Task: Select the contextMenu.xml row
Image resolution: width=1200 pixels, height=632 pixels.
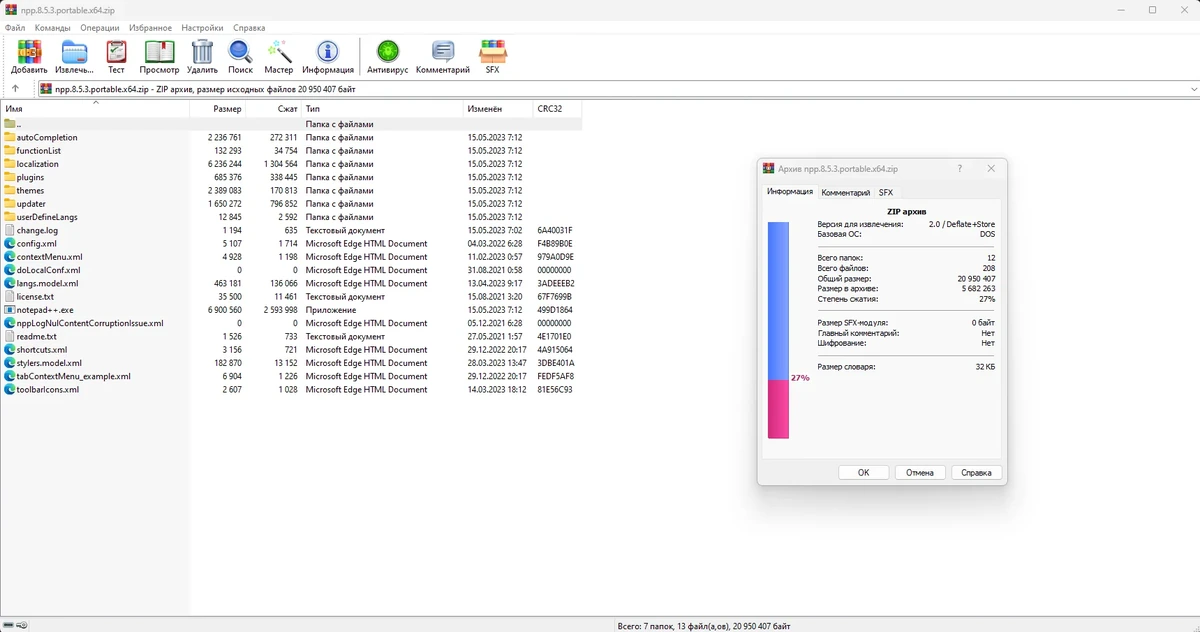Action: [291, 257]
